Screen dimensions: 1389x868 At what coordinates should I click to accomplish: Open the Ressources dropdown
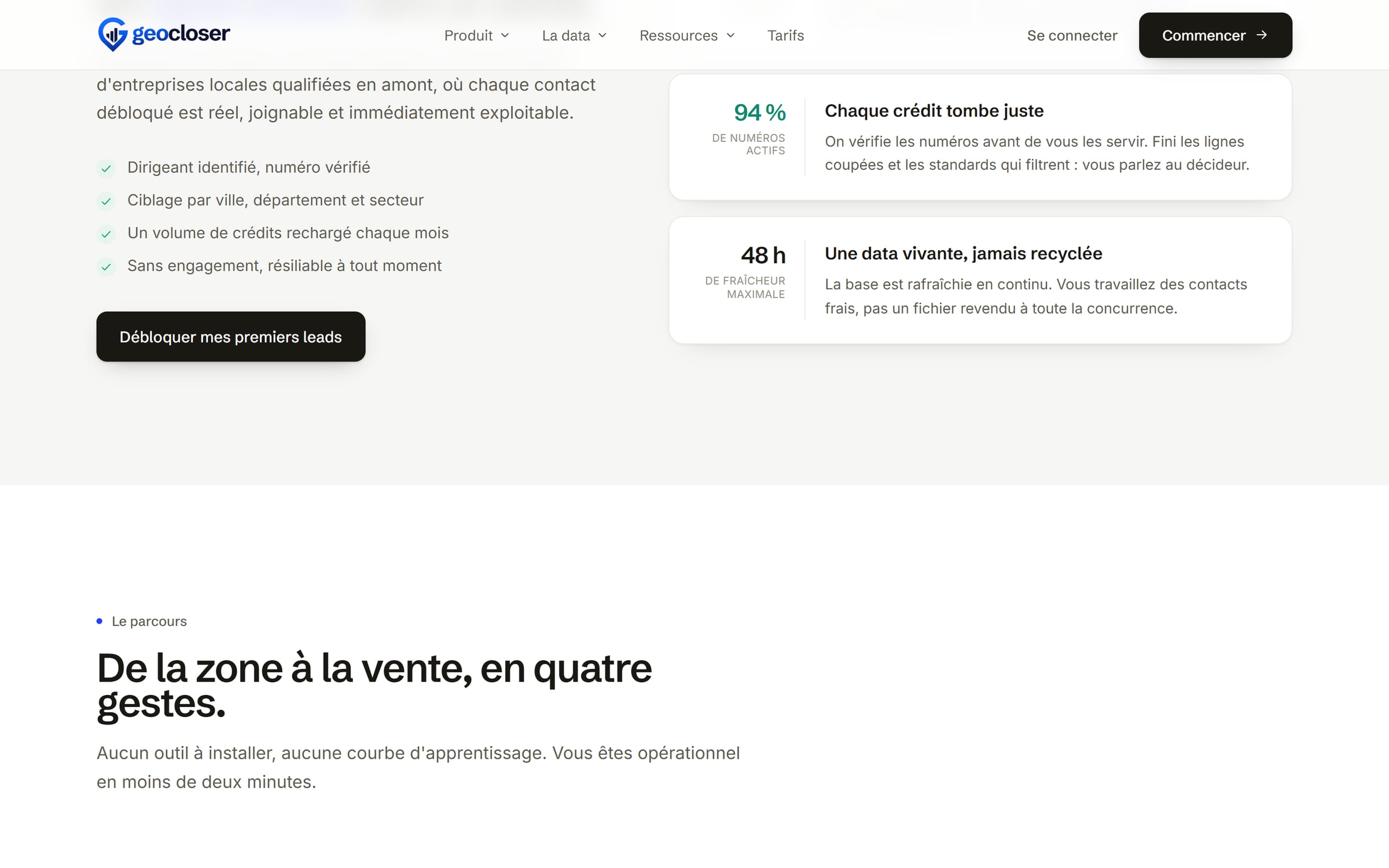687,35
